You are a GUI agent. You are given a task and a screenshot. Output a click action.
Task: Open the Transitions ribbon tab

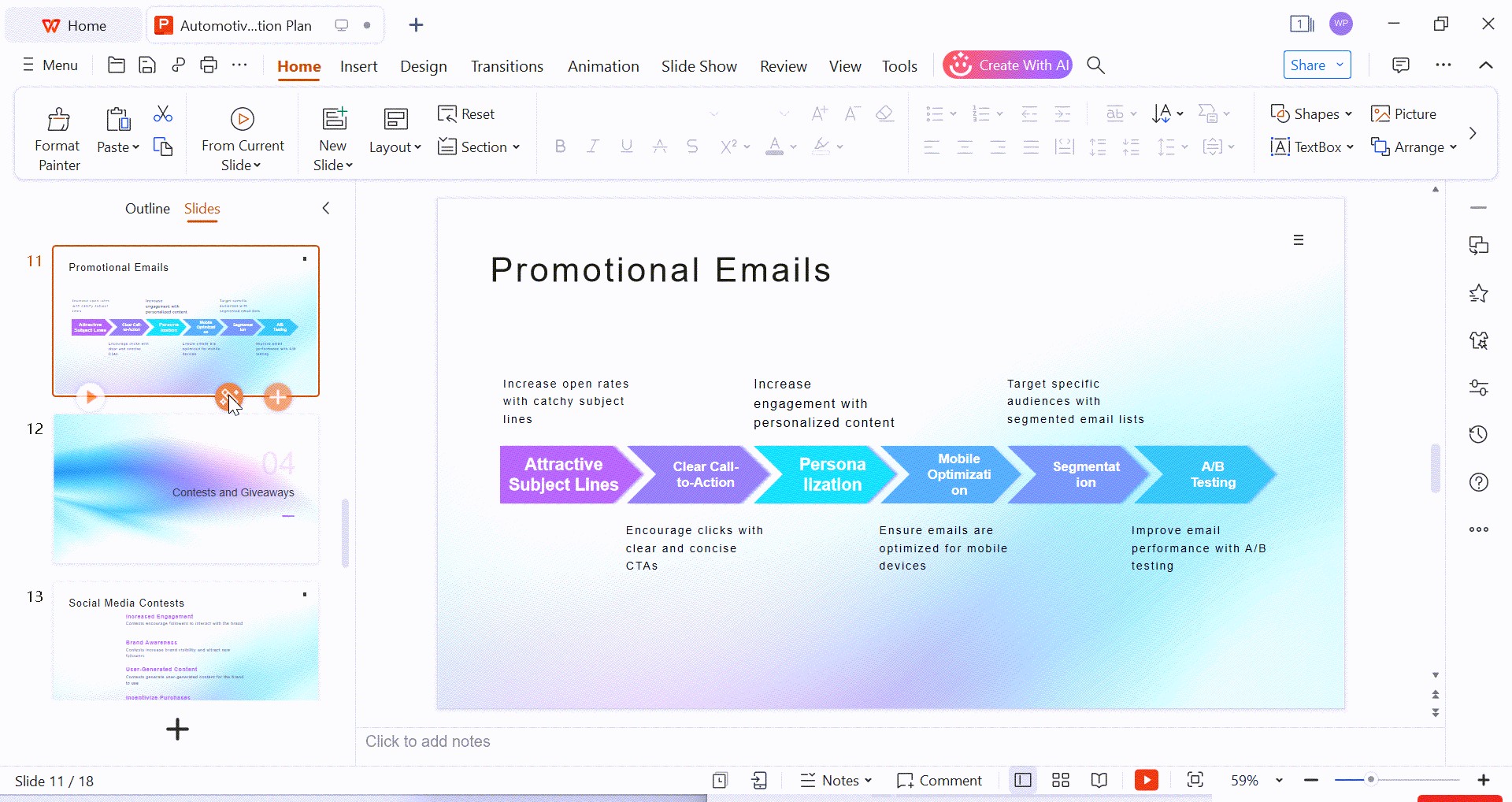coord(506,66)
